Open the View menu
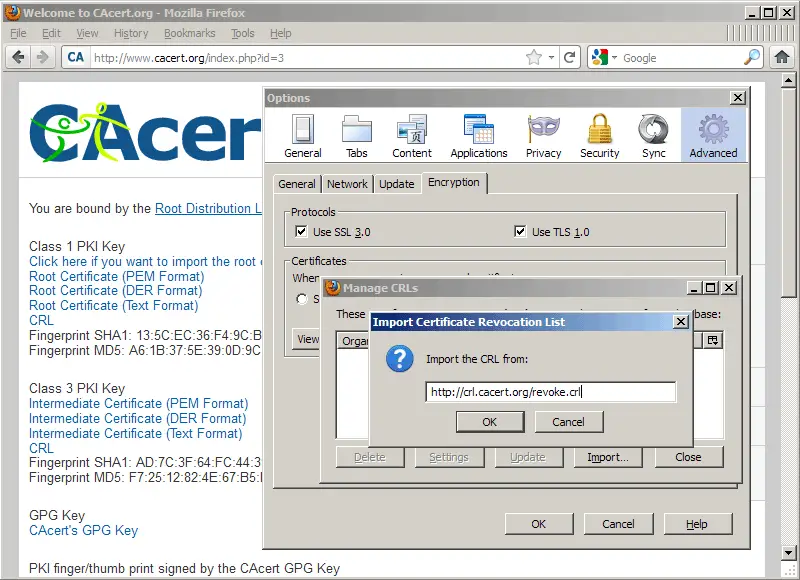 [x=87, y=33]
